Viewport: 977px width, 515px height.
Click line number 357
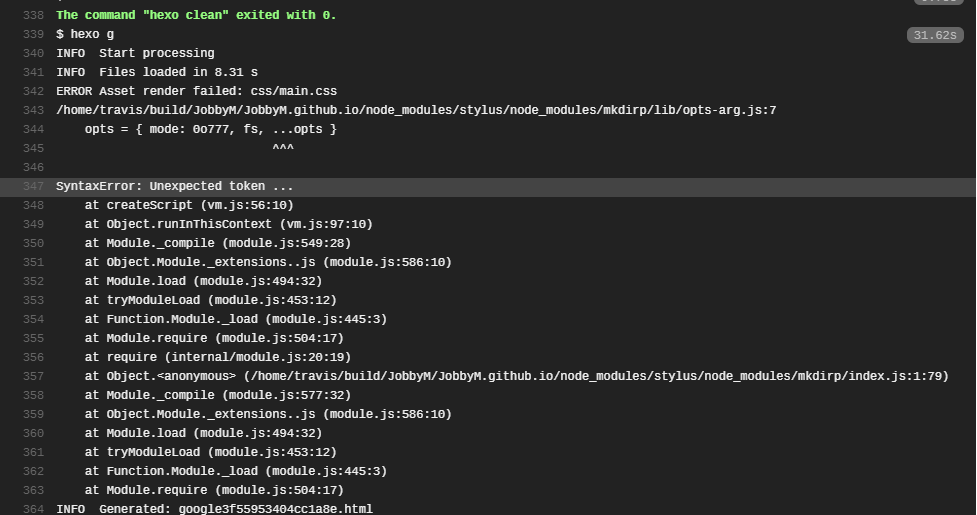click(33, 376)
